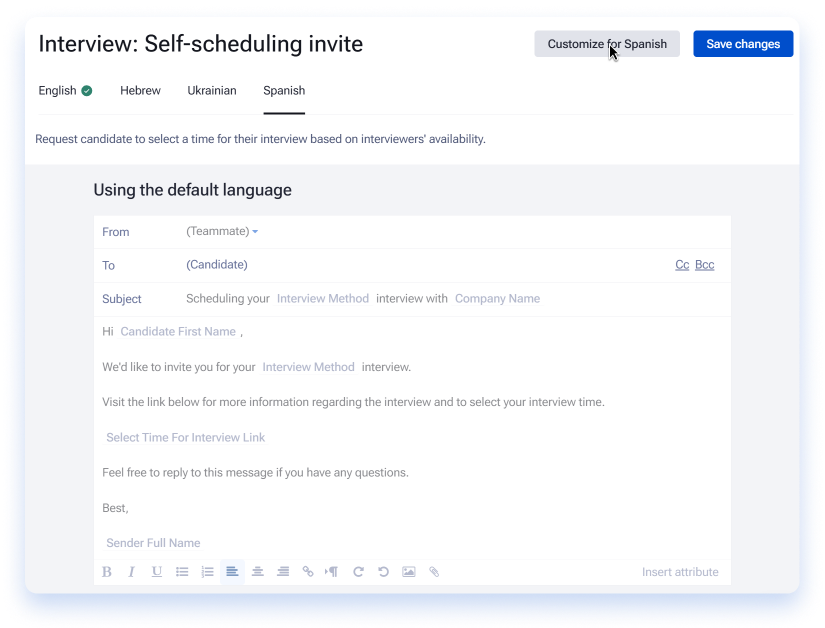The height and width of the screenshot is (628, 825).
Task: Click 'Using the default language' heading
Action: pos(193,190)
